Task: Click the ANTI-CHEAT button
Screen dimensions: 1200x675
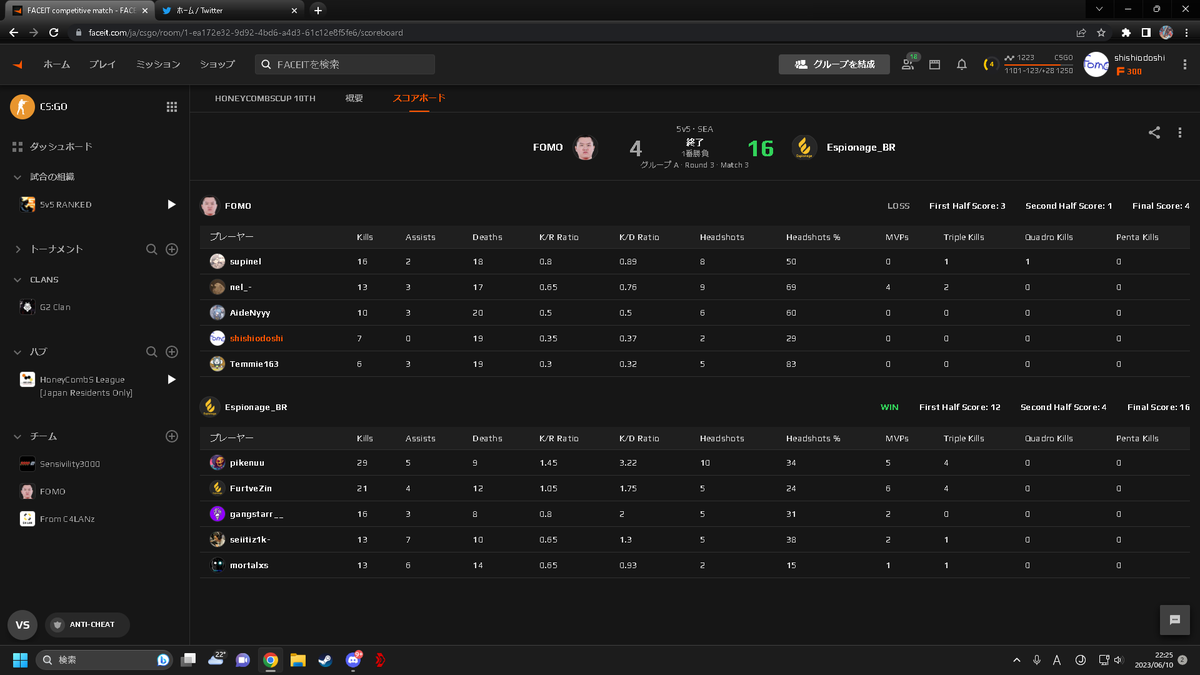Action: (87, 625)
